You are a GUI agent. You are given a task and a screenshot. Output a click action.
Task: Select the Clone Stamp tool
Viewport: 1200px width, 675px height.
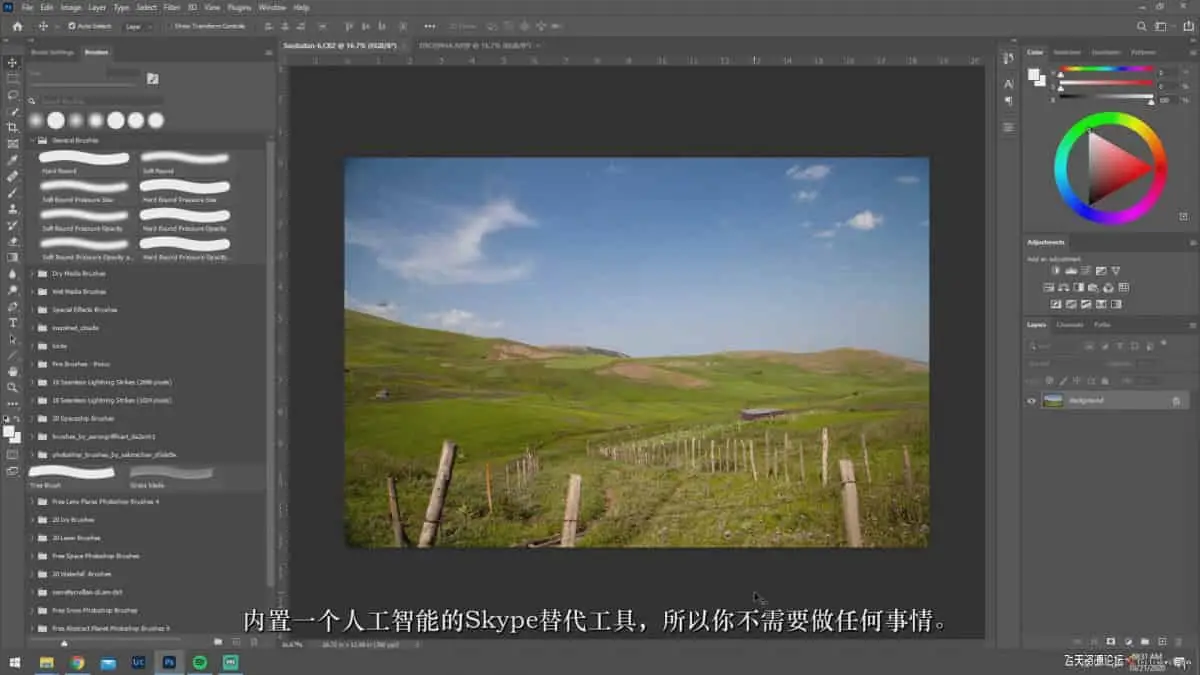(13, 208)
